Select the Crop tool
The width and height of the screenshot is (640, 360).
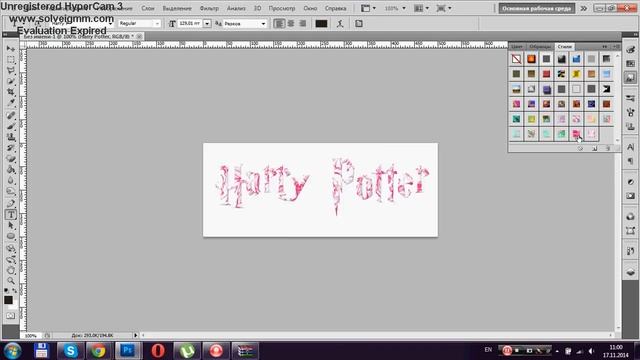[x=11, y=92]
